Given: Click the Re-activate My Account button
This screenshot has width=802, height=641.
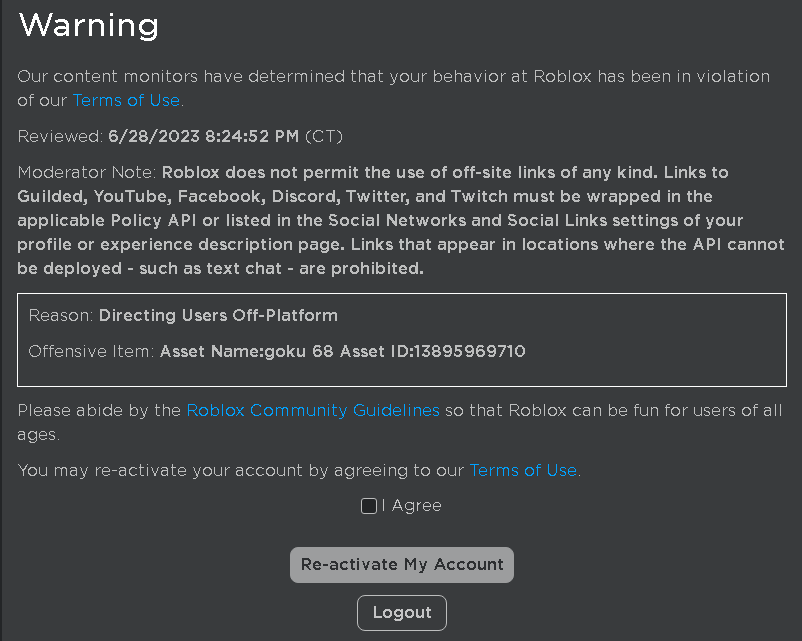Looking at the screenshot, I should [402, 565].
